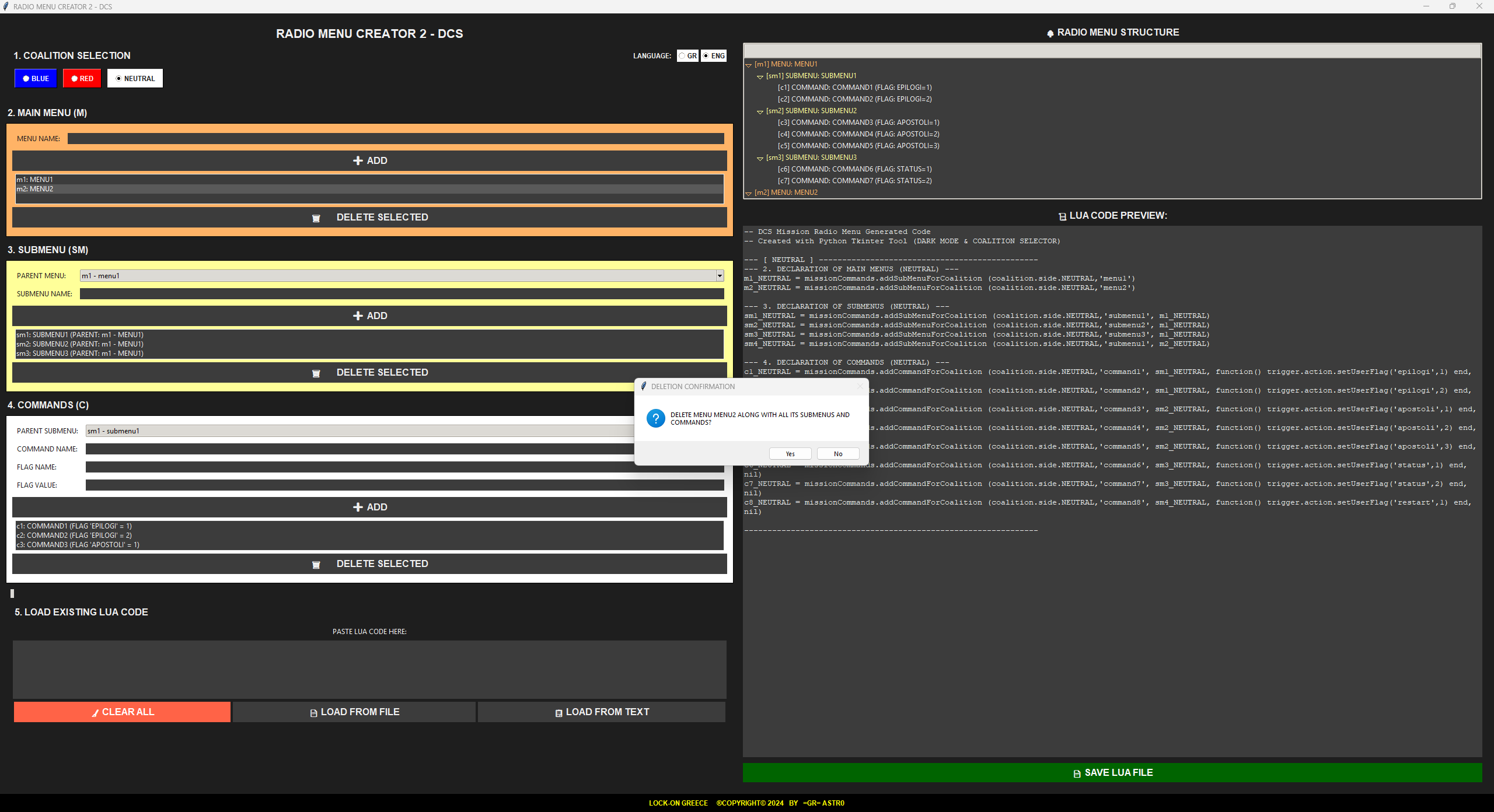Select the NEUTRAL white coalition swatch

[x=135, y=78]
